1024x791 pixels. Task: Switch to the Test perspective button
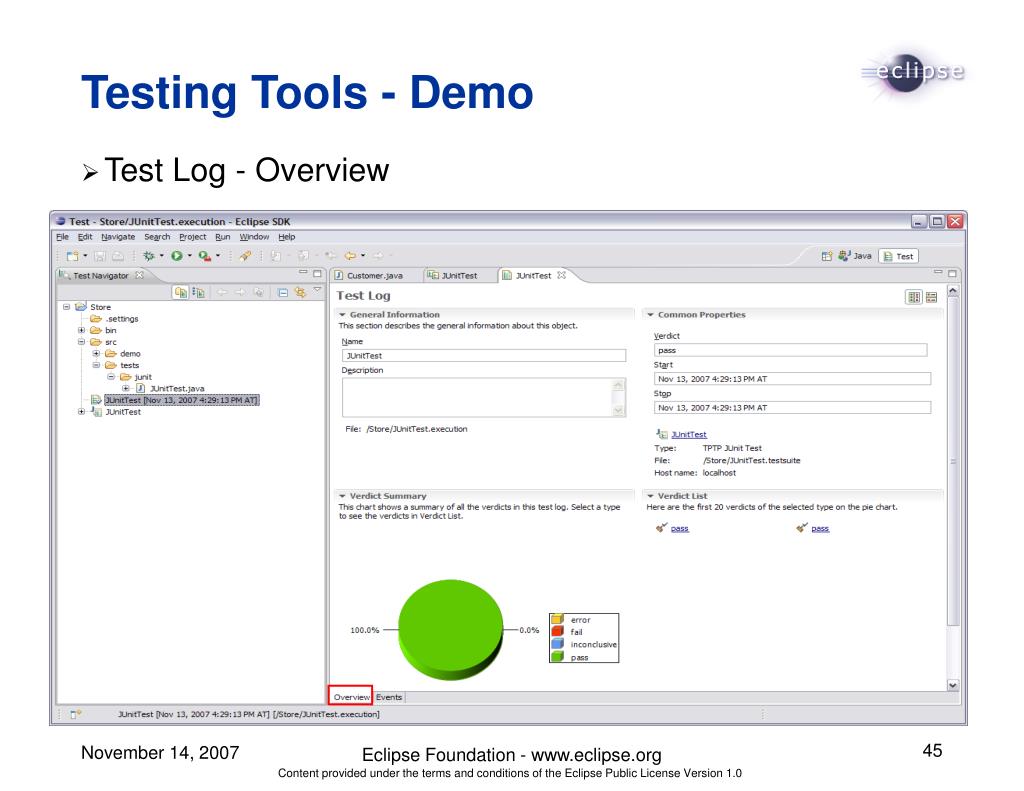[x=899, y=256]
